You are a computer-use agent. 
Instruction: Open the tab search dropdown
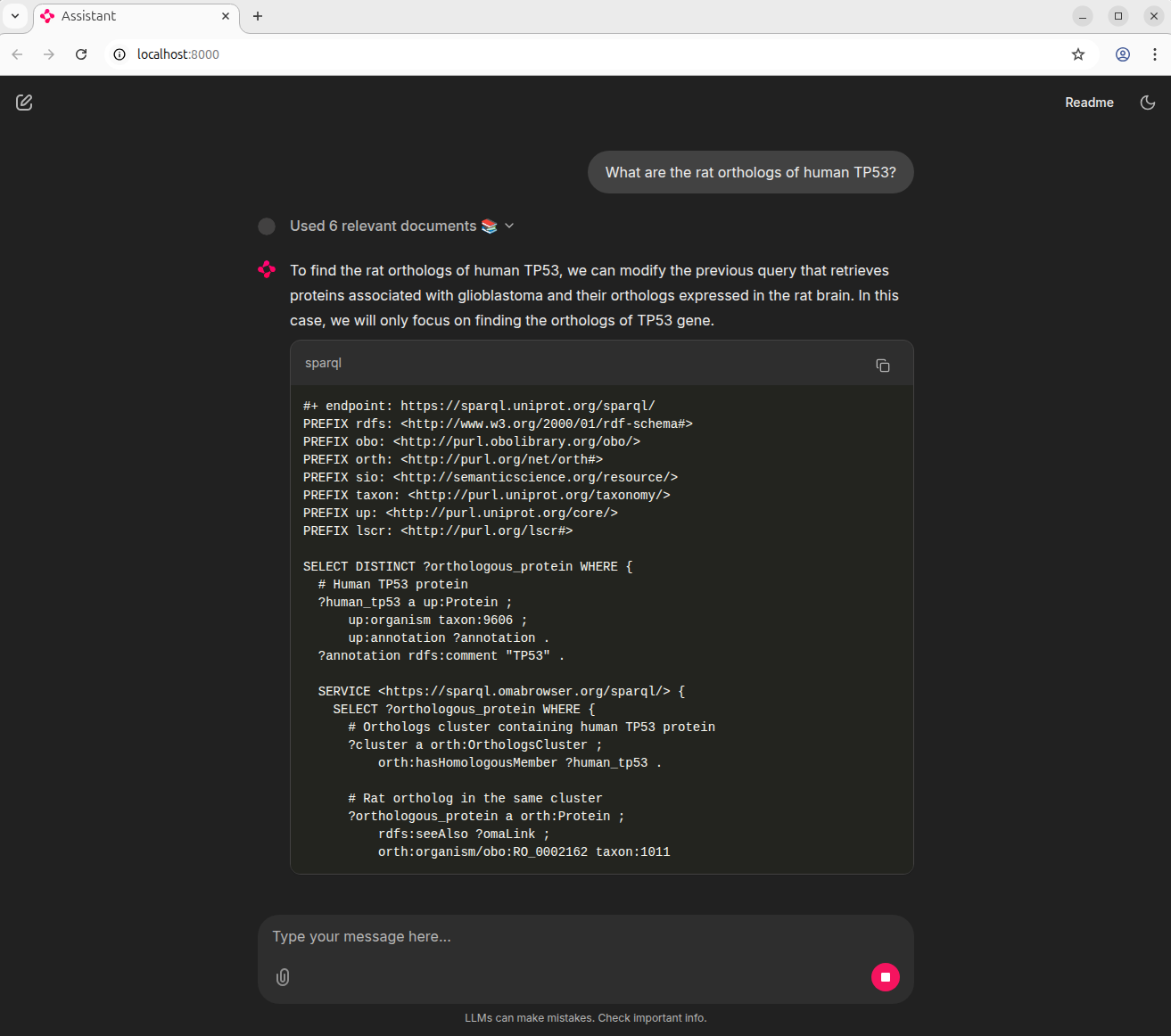[x=15, y=16]
